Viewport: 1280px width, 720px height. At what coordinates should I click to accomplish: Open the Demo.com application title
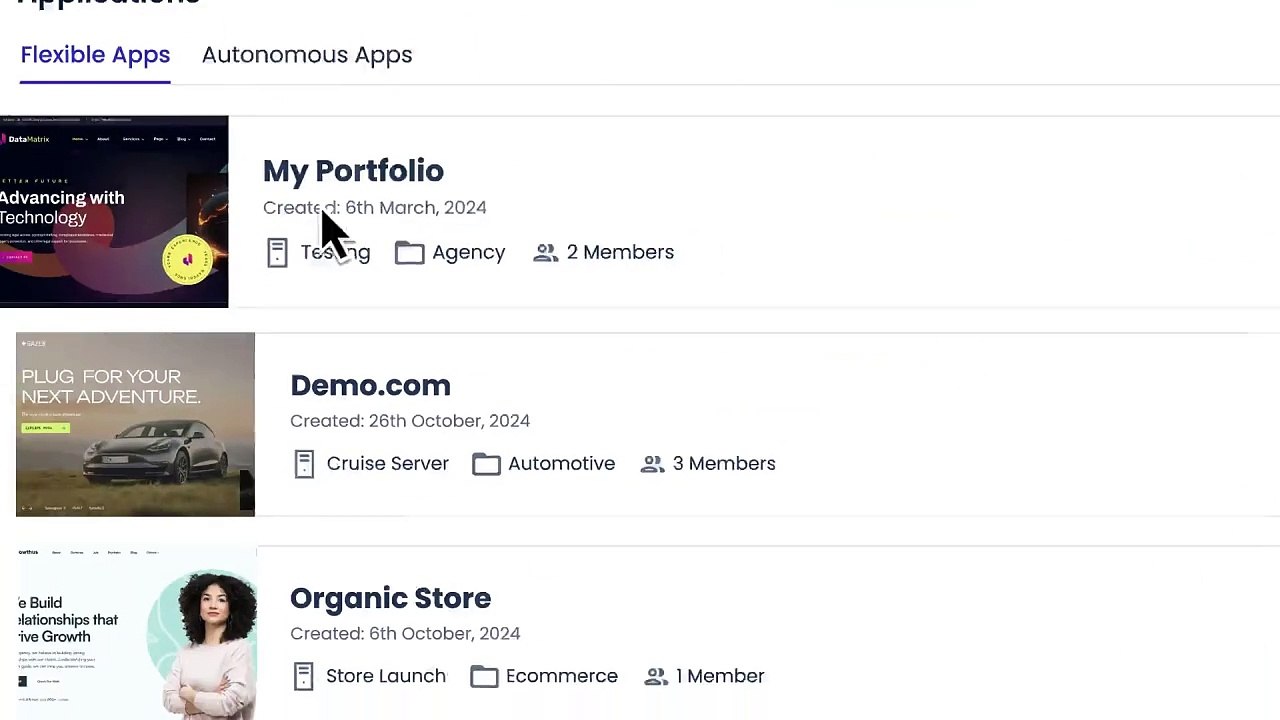[x=370, y=385]
